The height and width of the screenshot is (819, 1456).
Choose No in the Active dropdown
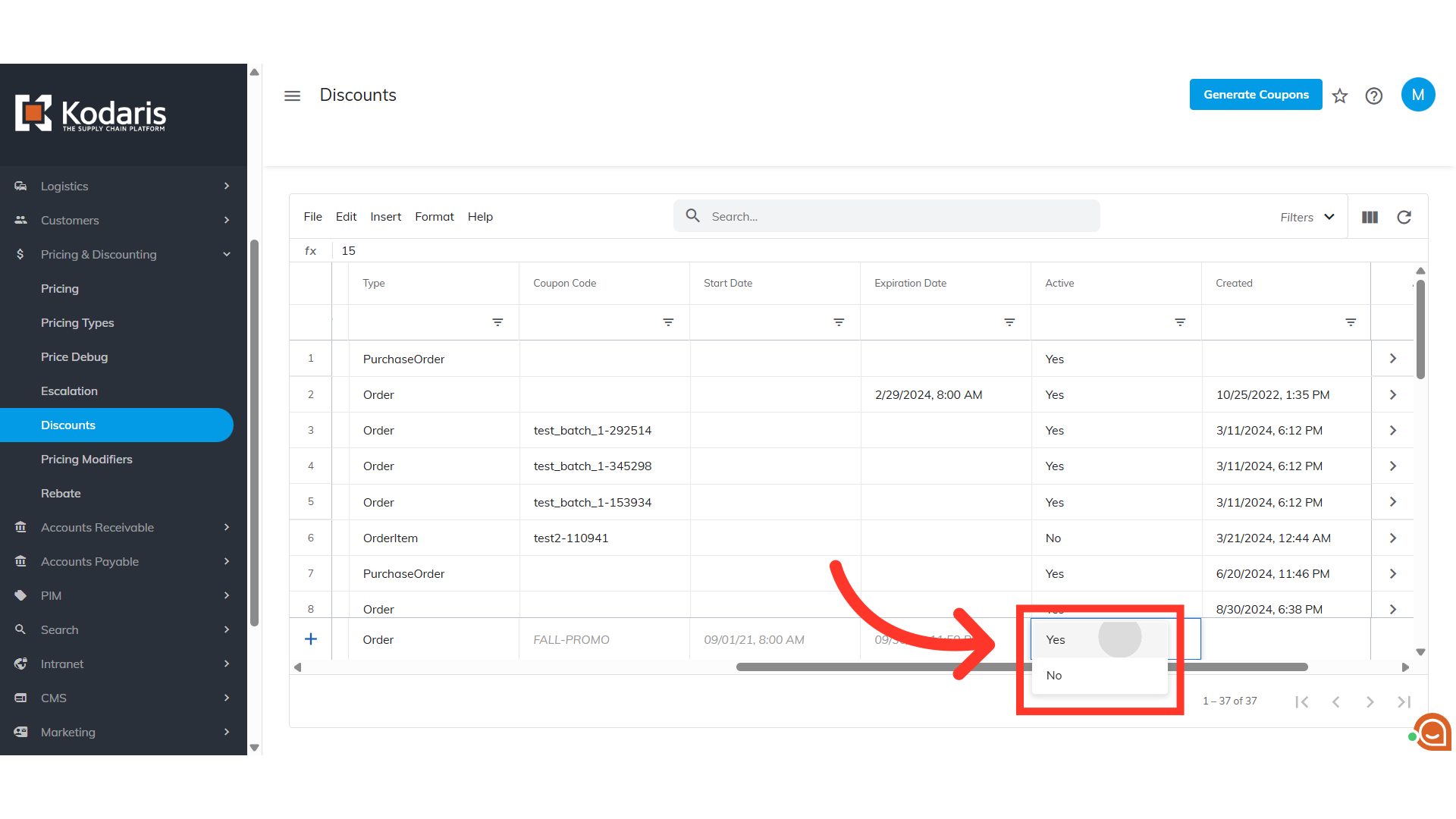[1054, 676]
